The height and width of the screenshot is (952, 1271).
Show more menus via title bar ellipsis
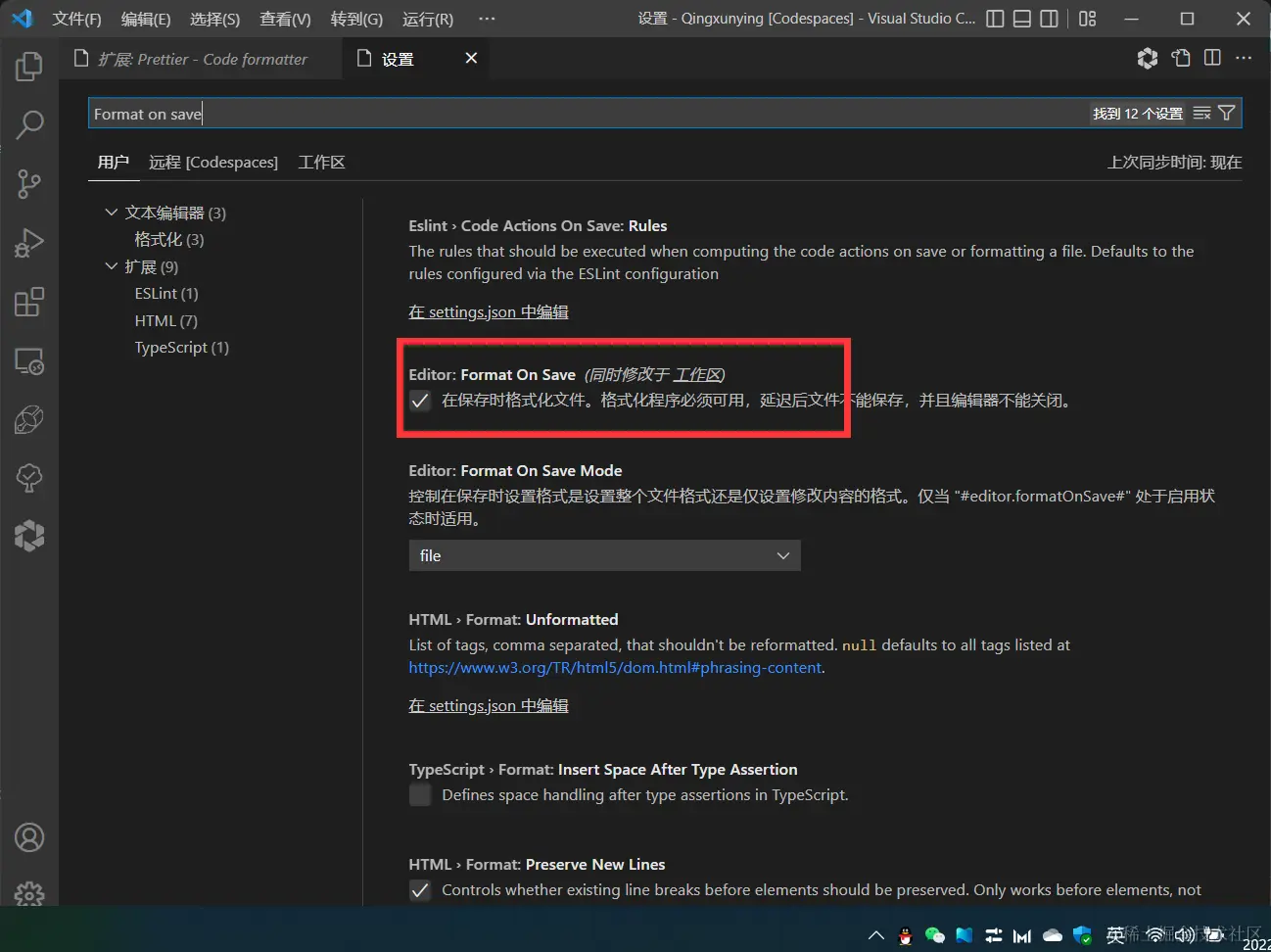[487, 19]
